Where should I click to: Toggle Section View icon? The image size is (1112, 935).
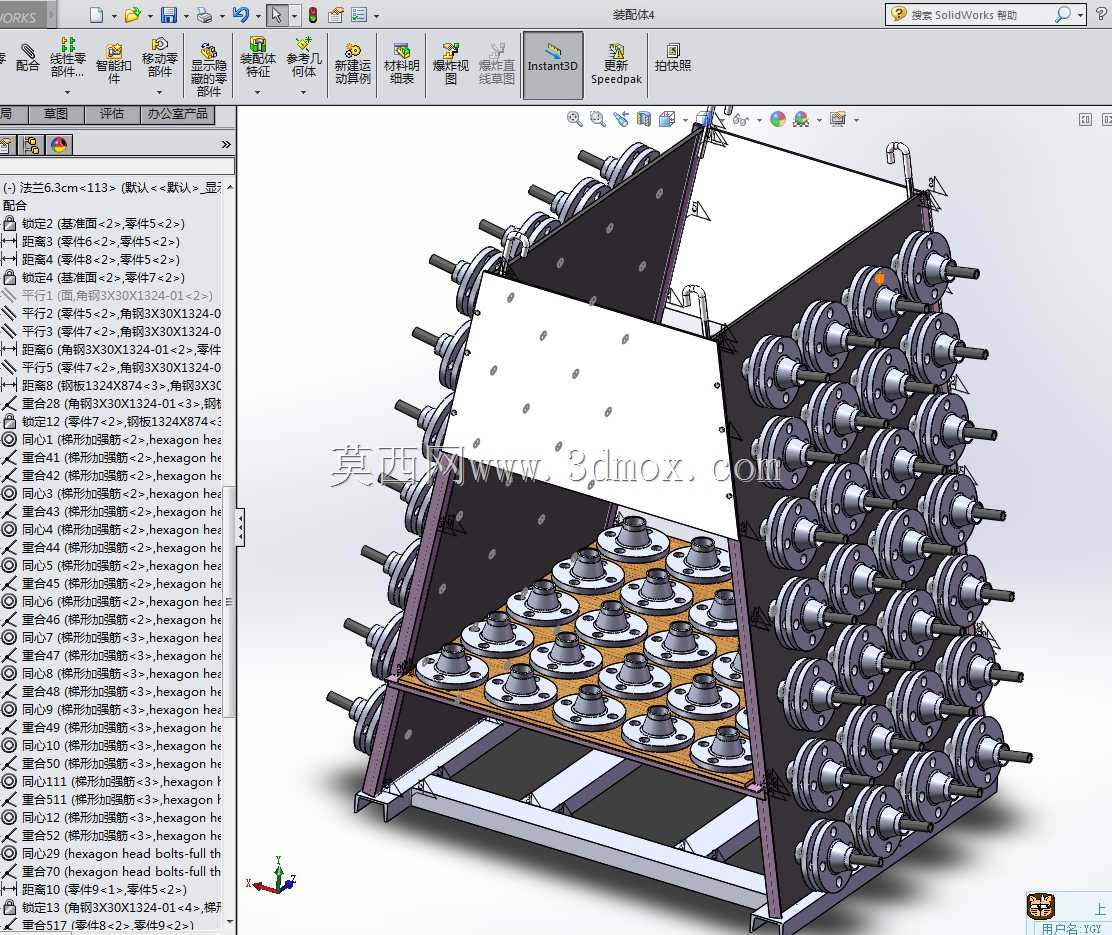coord(644,119)
